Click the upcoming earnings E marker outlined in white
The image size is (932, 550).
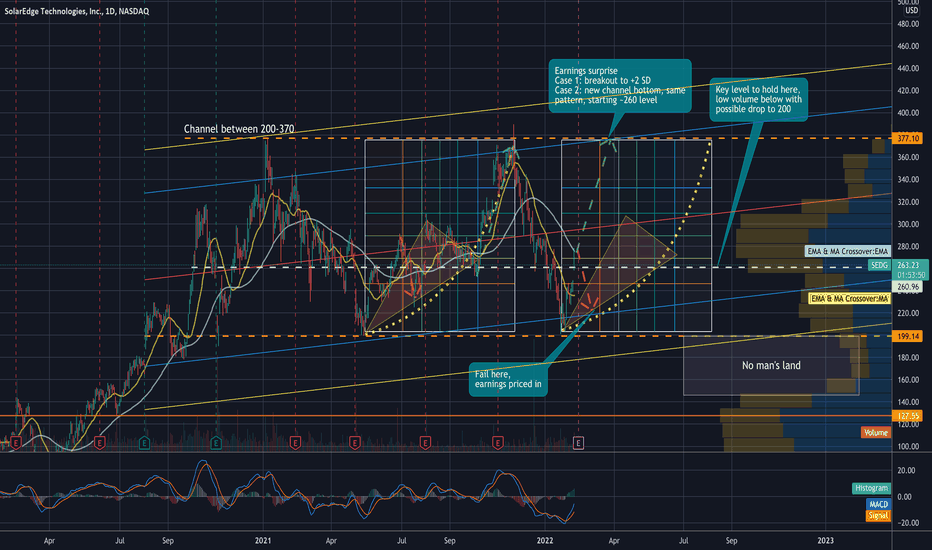click(578, 442)
